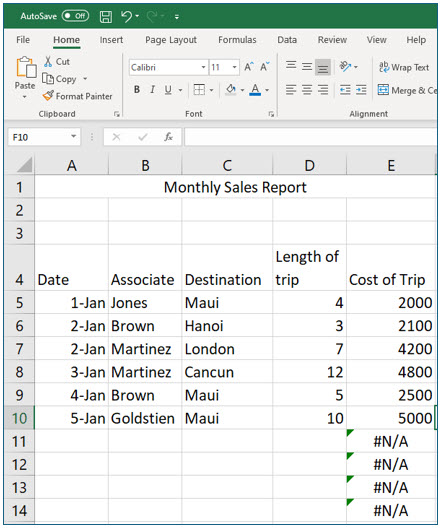Viewport: 440px width, 528px height.
Task: Select Middle Align icon
Action: click(x=307, y=67)
